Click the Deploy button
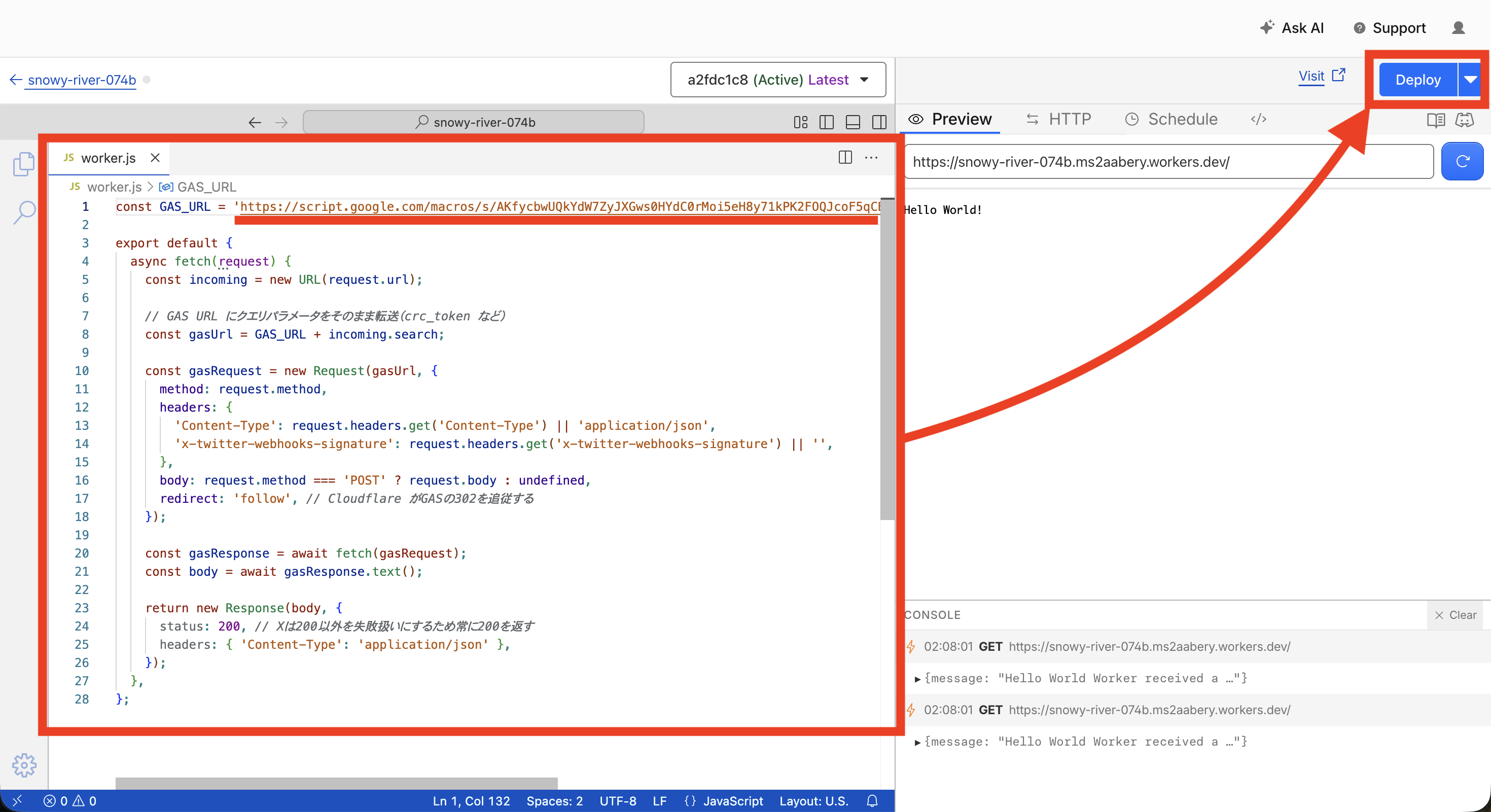This screenshot has width=1491, height=812. [1417, 80]
